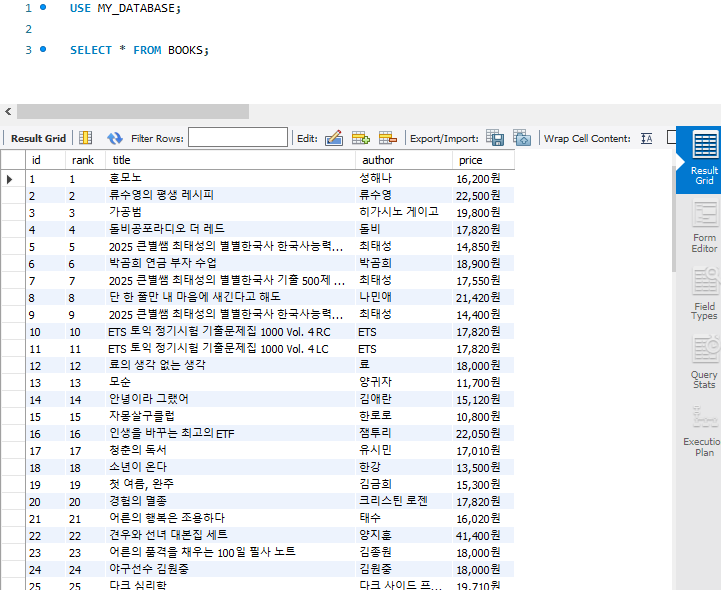The height and width of the screenshot is (590, 721).
Task: Click the editor horizontal scrollbar thumb
Action: tap(133, 111)
